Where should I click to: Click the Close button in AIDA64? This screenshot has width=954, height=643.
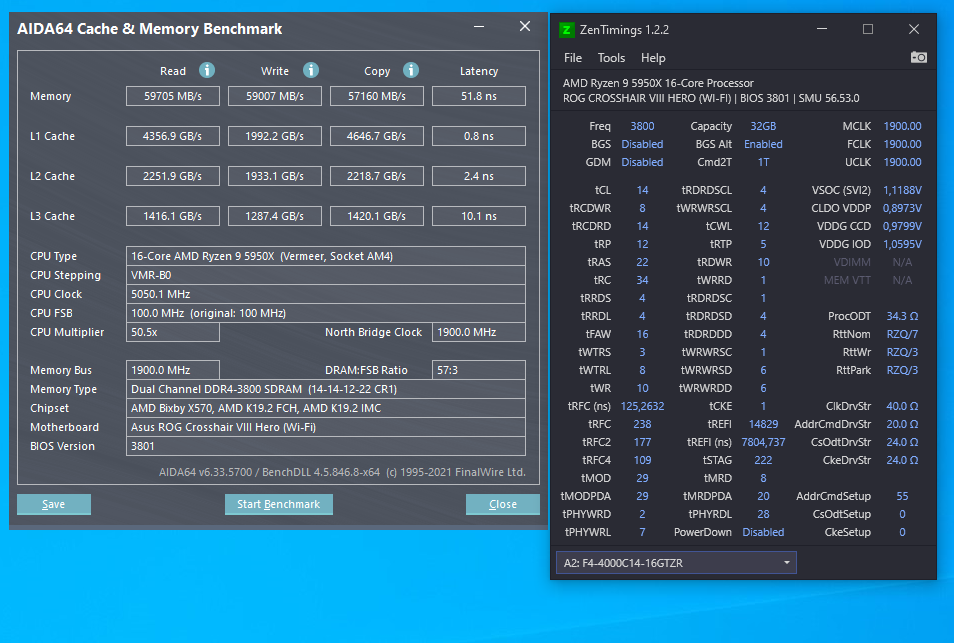(x=503, y=504)
